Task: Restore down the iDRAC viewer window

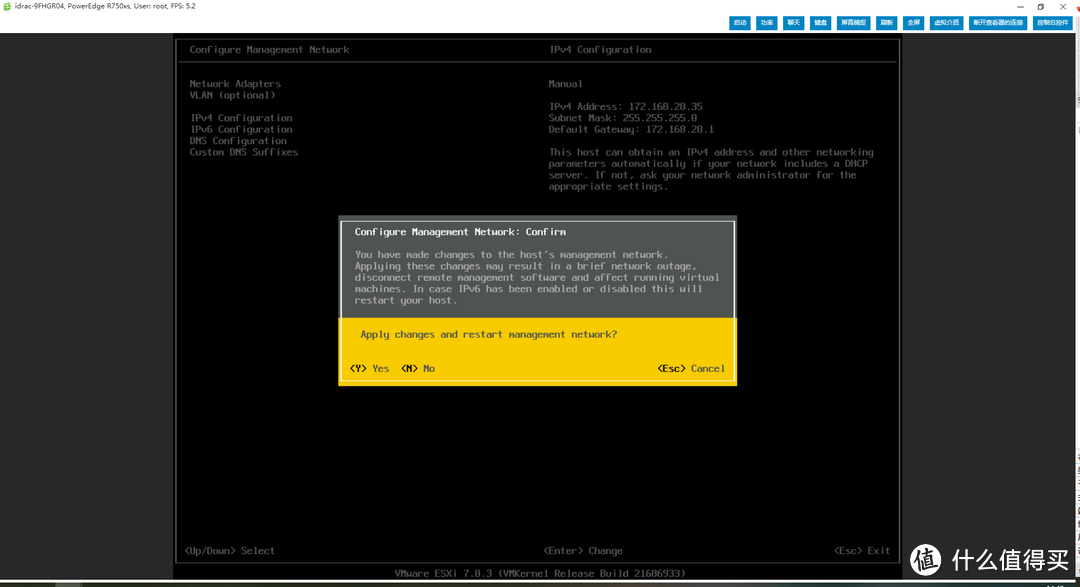Action: (1041, 7)
